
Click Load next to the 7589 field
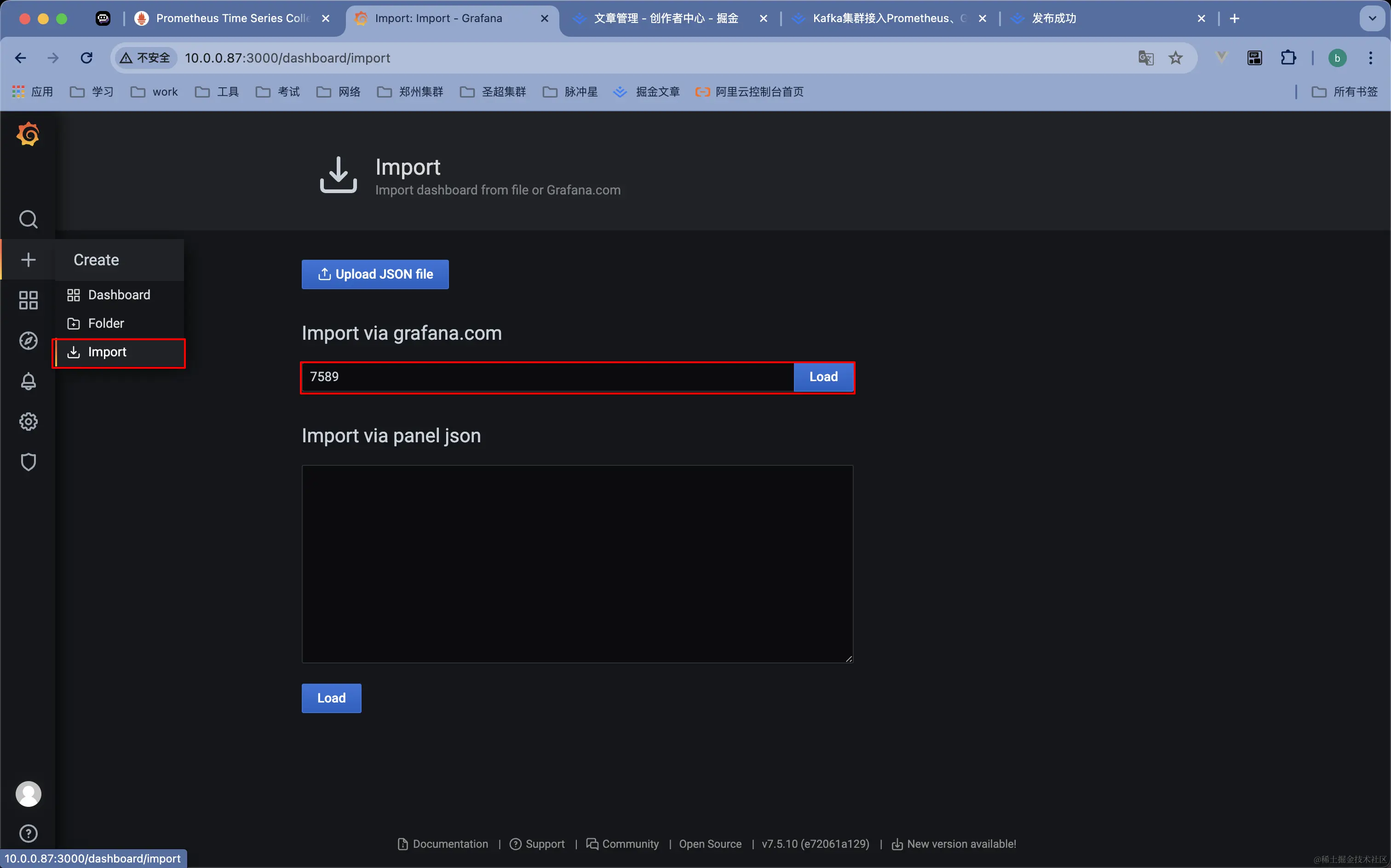coord(823,377)
